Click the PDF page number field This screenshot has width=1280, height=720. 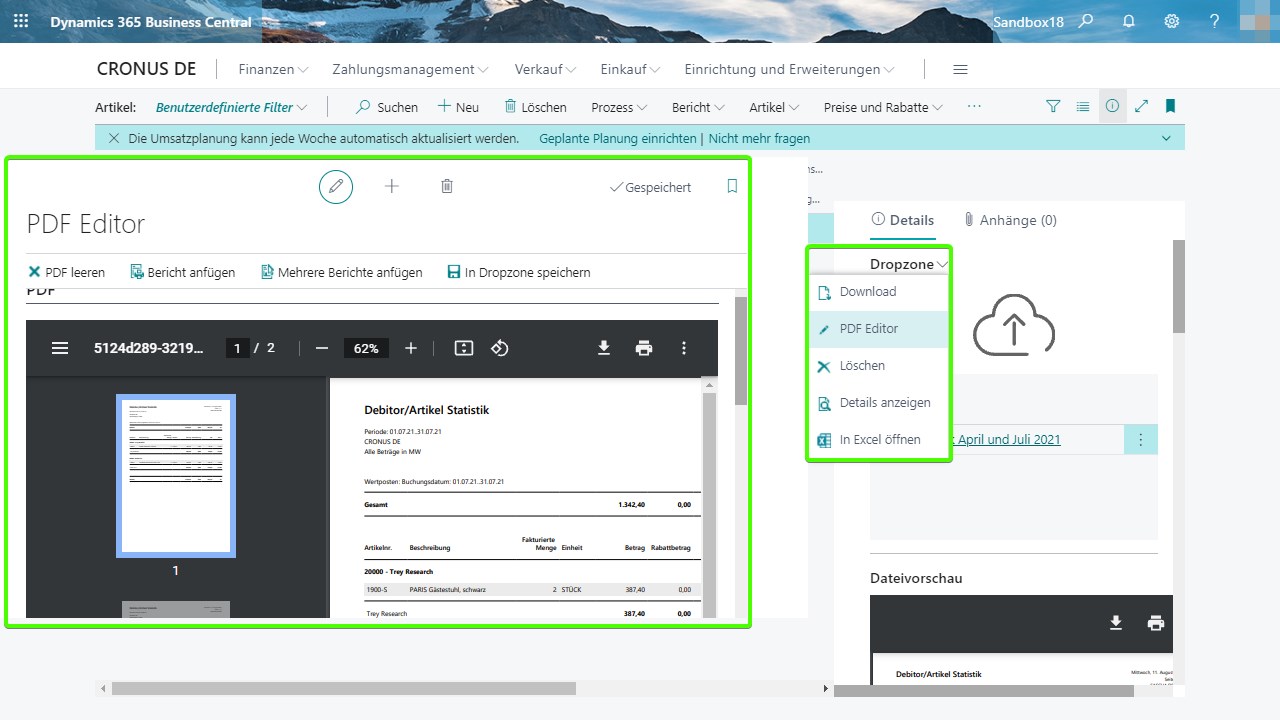[x=237, y=348]
